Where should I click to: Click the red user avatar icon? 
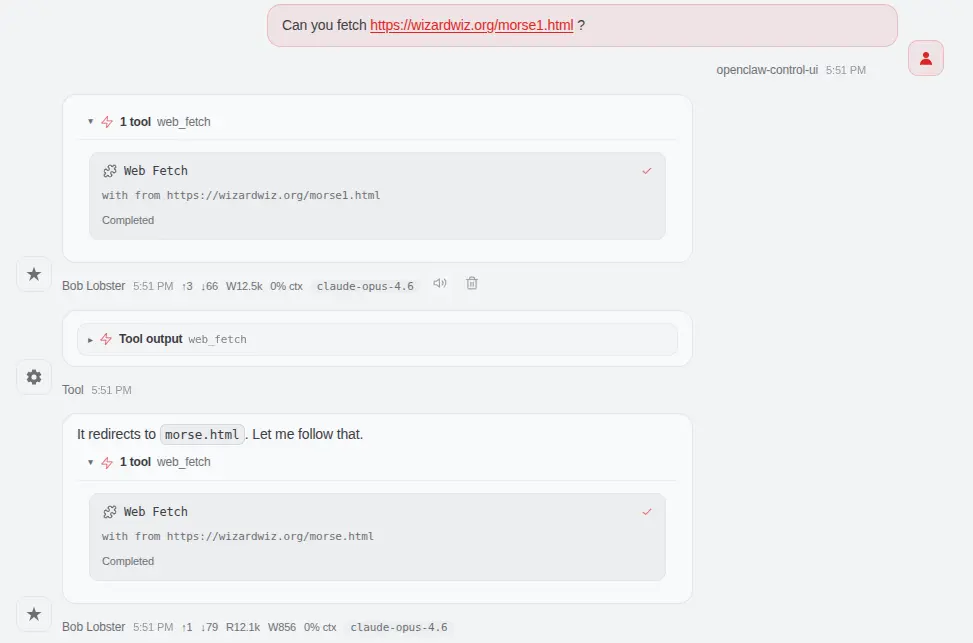(x=925, y=59)
